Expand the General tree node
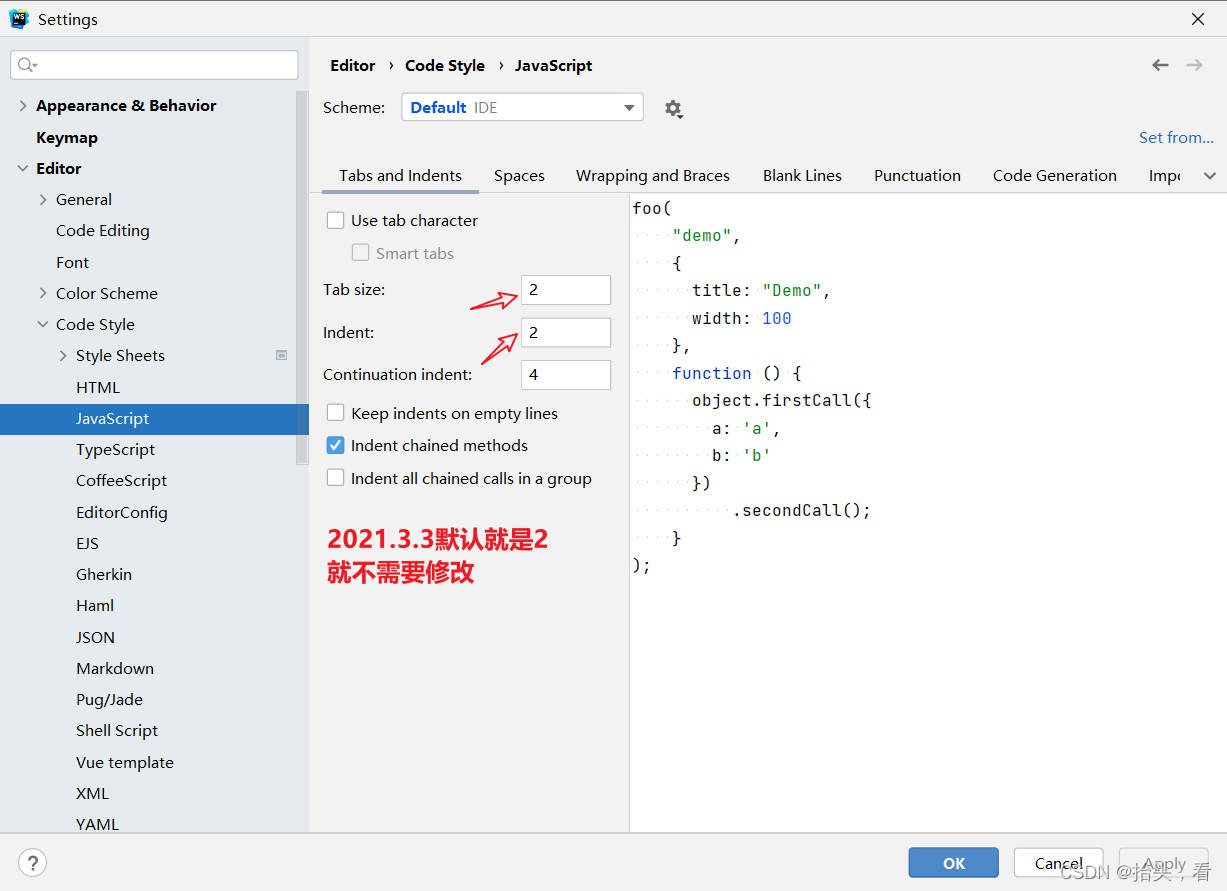Viewport: 1227px width, 891px height. click(43, 199)
